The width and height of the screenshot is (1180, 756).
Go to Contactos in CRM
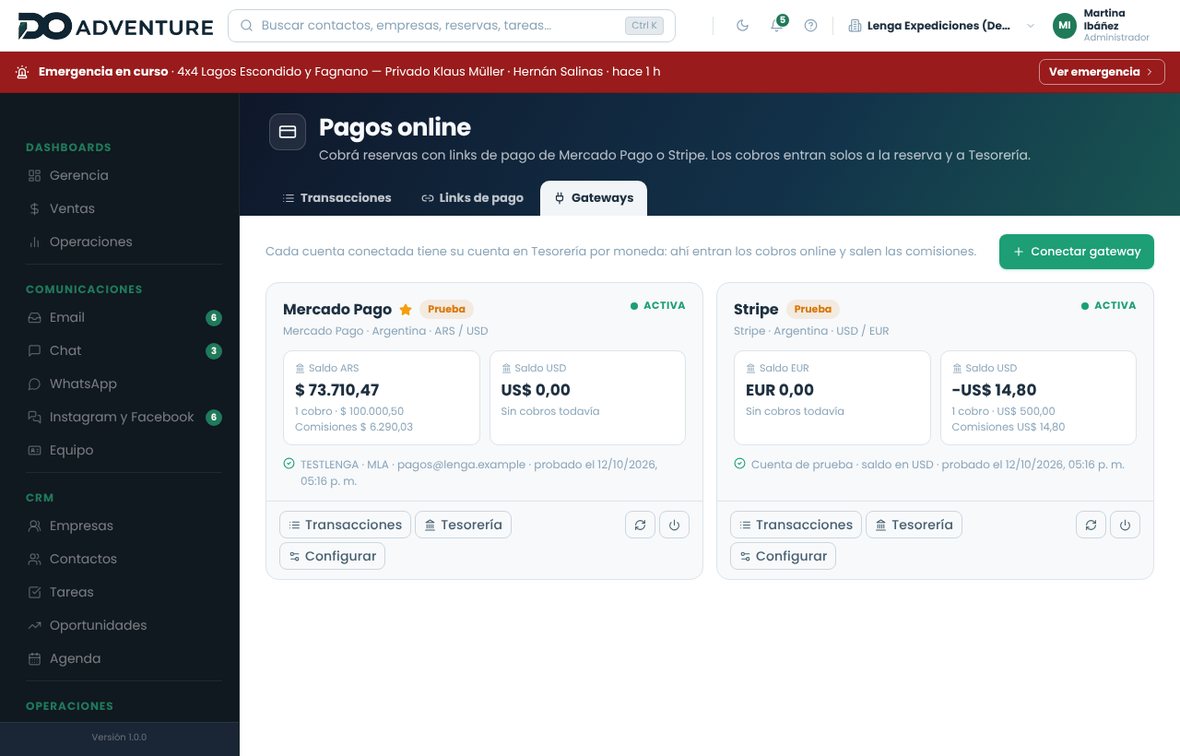tap(123, 559)
